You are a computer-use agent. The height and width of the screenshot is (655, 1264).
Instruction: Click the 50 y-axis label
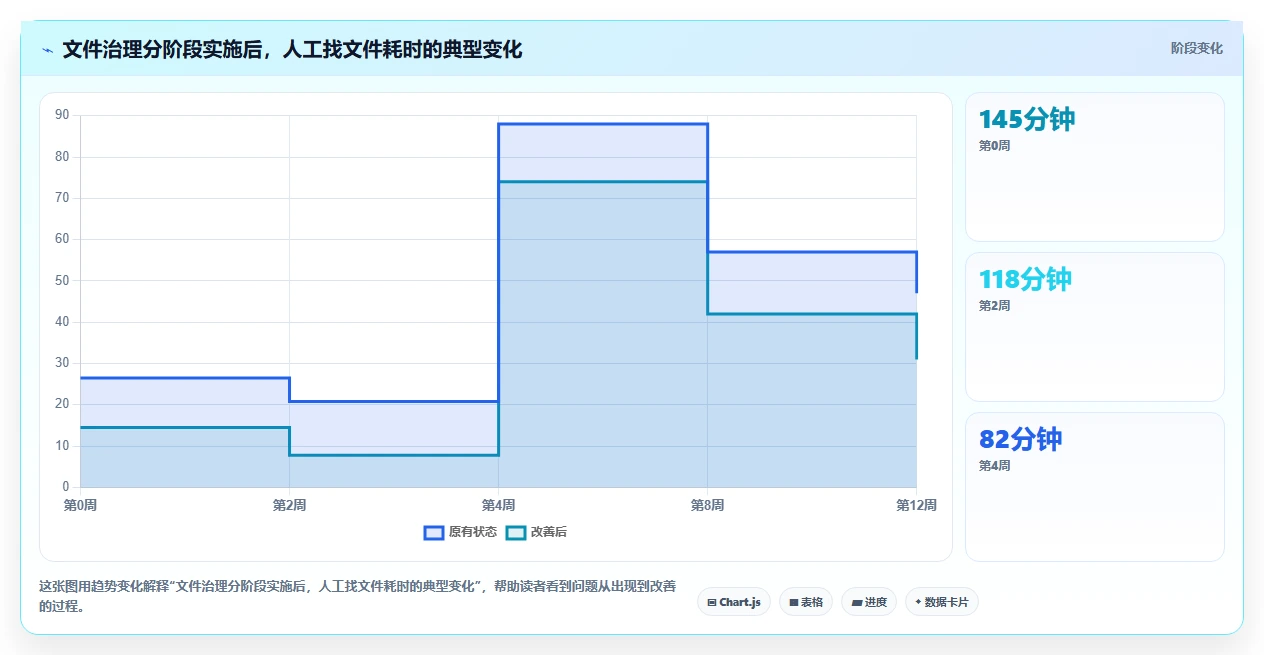pos(62,280)
